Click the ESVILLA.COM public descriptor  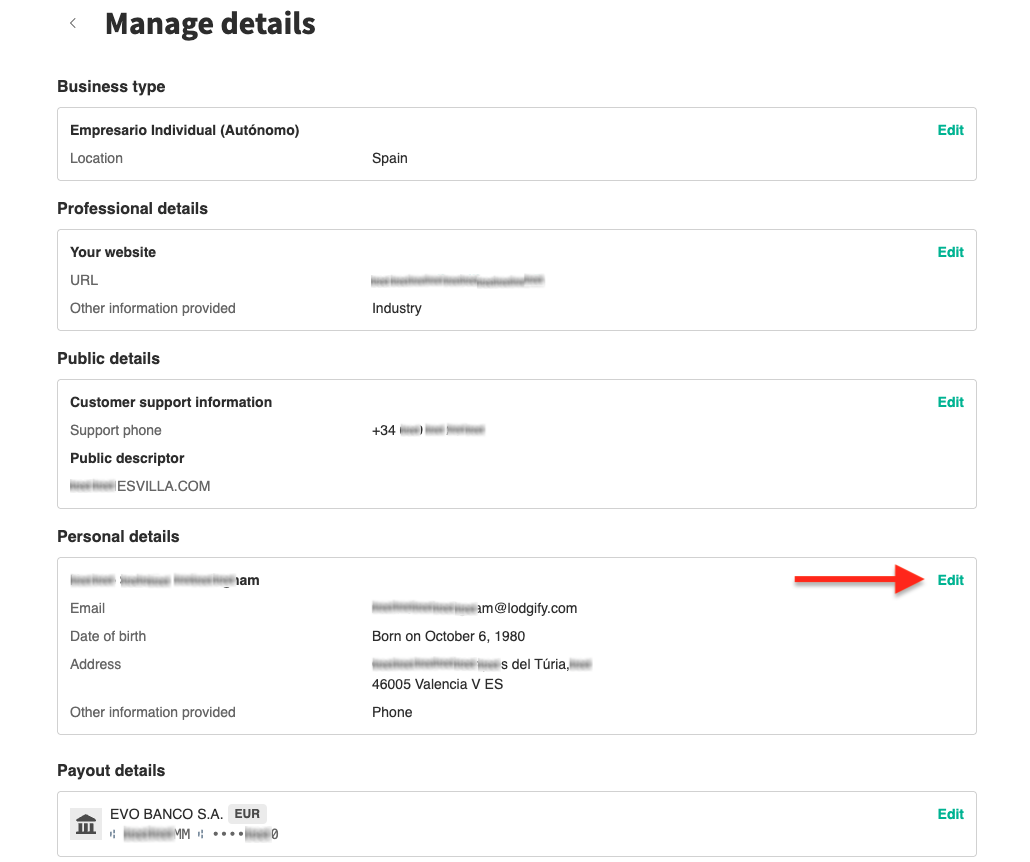click(x=140, y=486)
